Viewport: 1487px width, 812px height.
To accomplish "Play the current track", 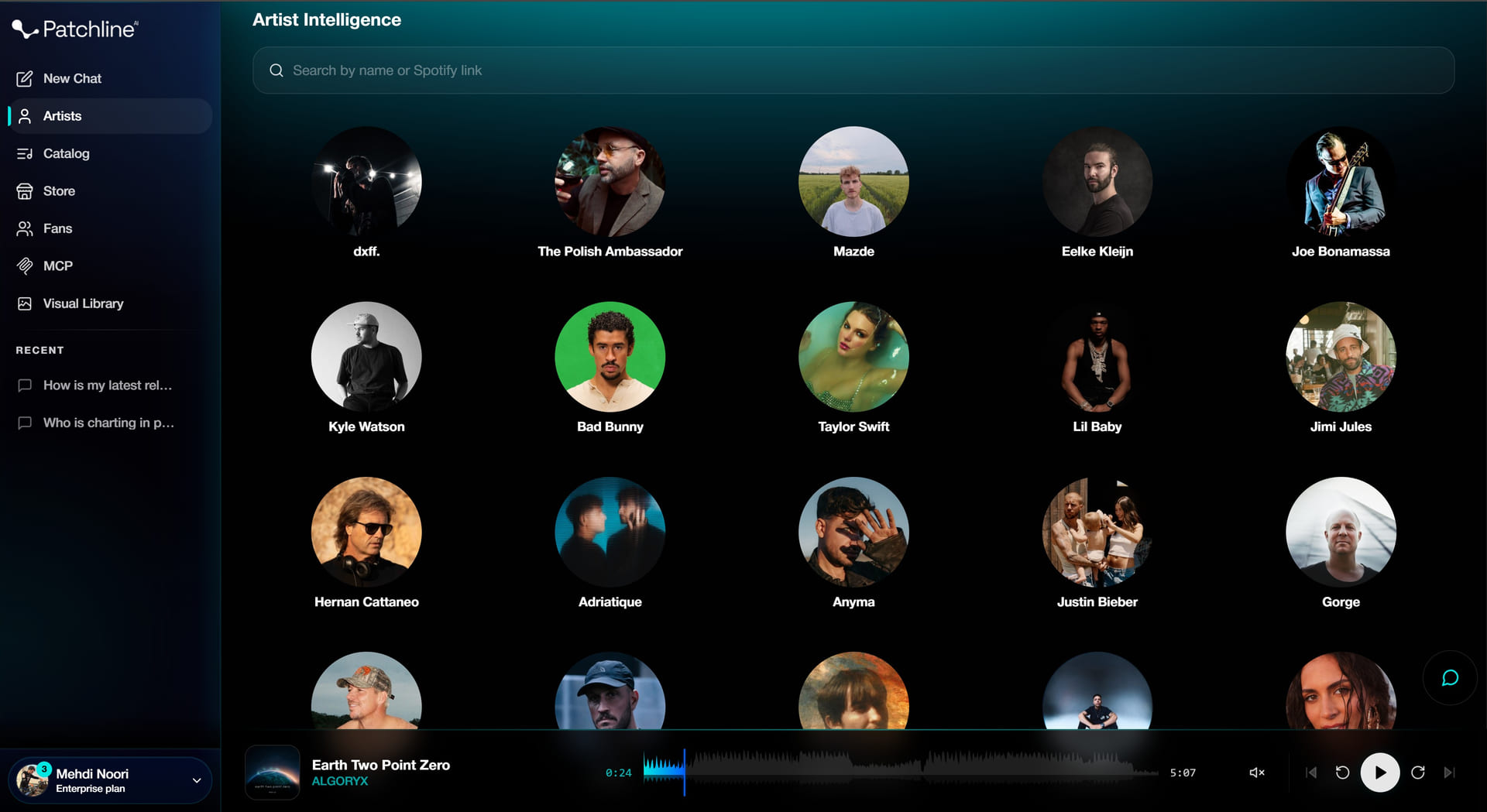I will point(1380,773).
